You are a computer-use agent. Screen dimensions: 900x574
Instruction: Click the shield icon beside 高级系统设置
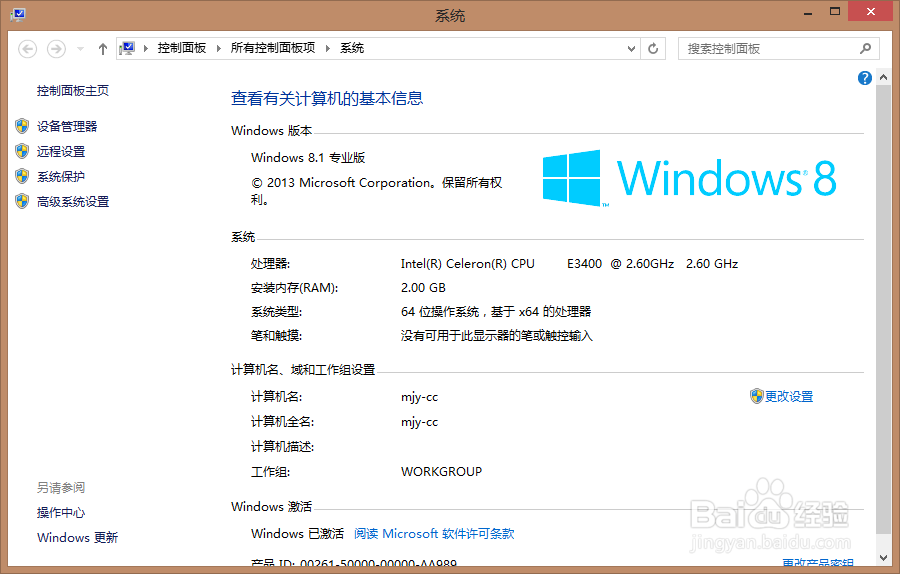tap(22, 201)
